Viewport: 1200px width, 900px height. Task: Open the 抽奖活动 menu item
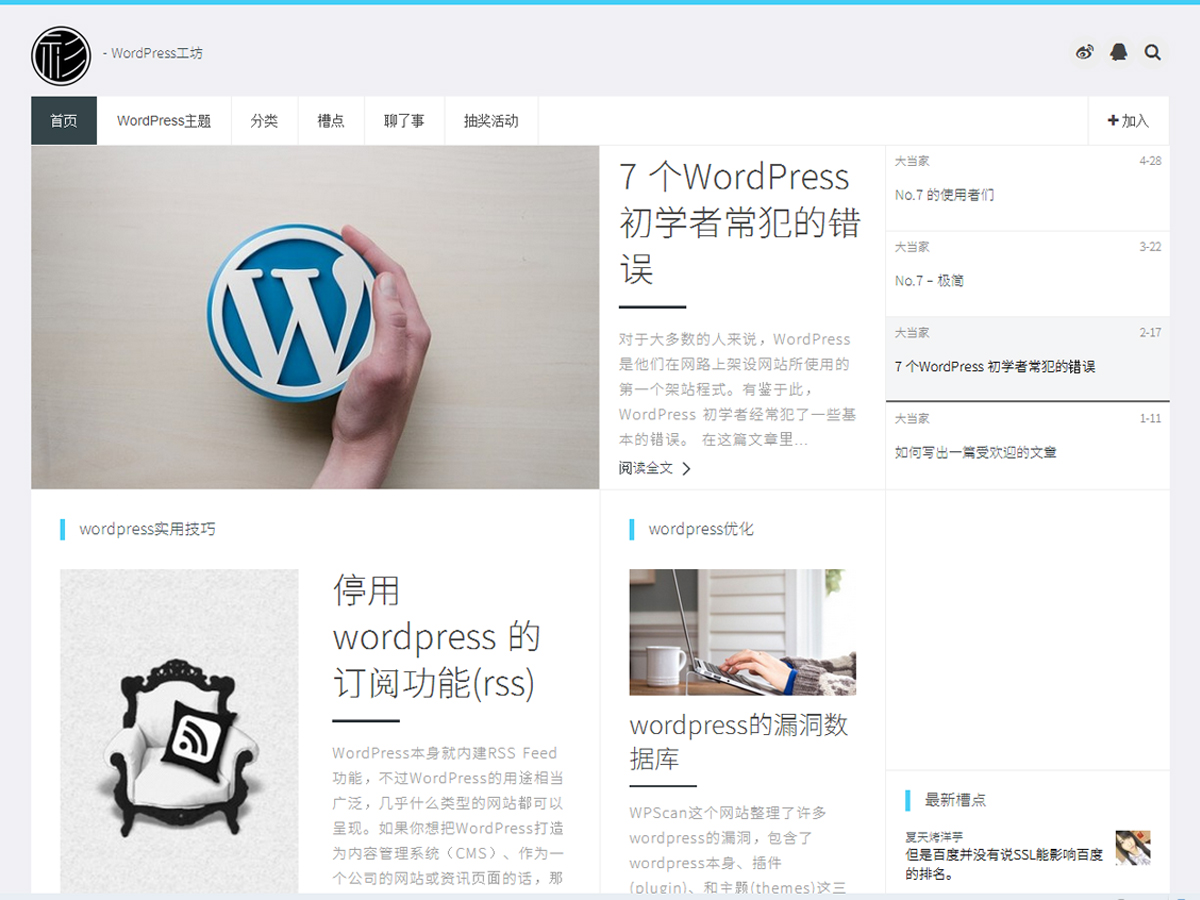(x=491, y=121)
